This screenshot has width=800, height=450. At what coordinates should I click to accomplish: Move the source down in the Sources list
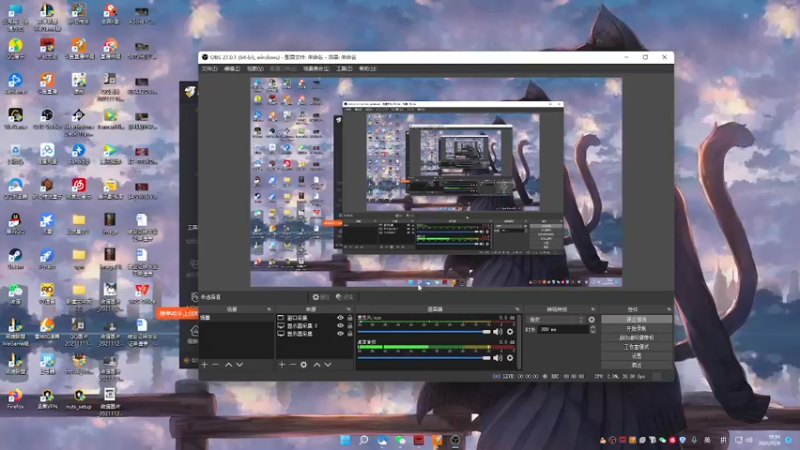pos(328,365)
